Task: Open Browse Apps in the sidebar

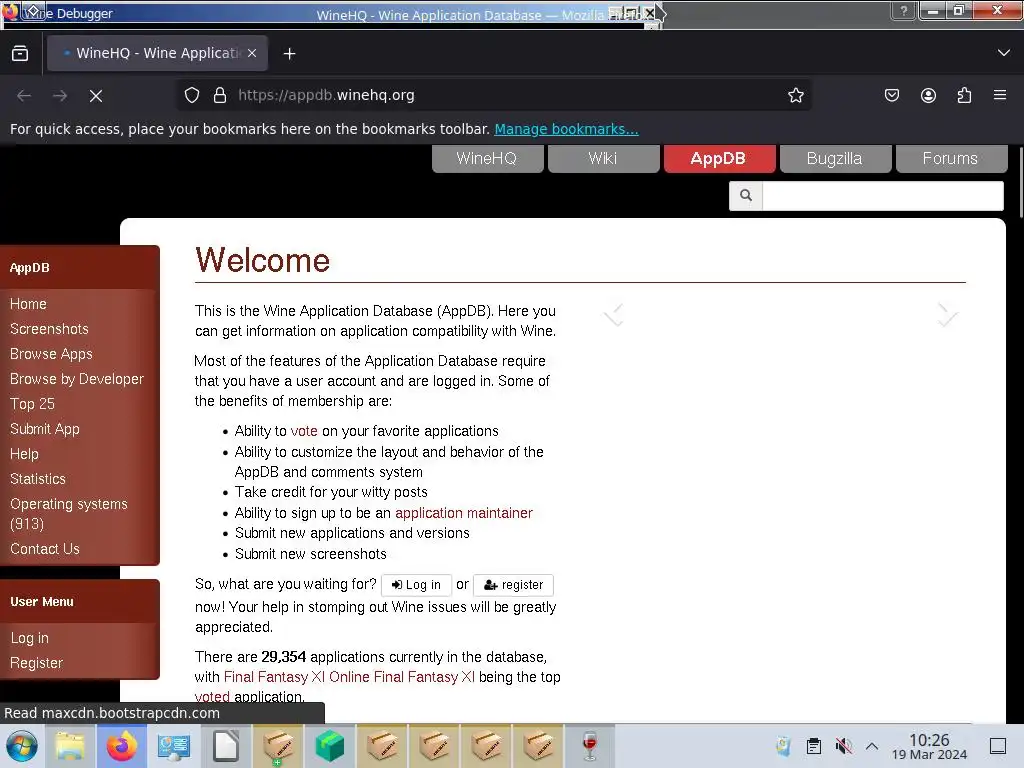Action: 51,354
